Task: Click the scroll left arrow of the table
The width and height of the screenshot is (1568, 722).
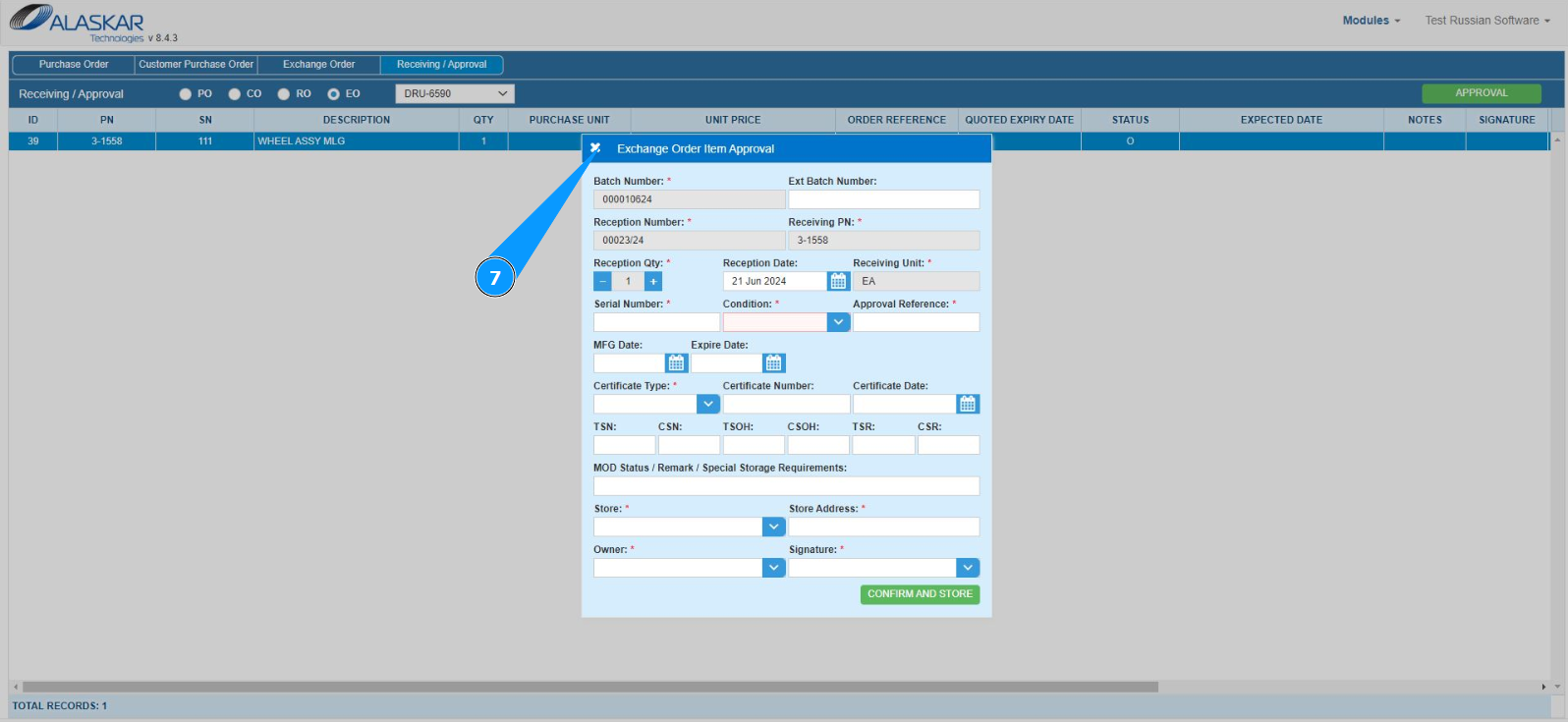Action: (15, 687)
